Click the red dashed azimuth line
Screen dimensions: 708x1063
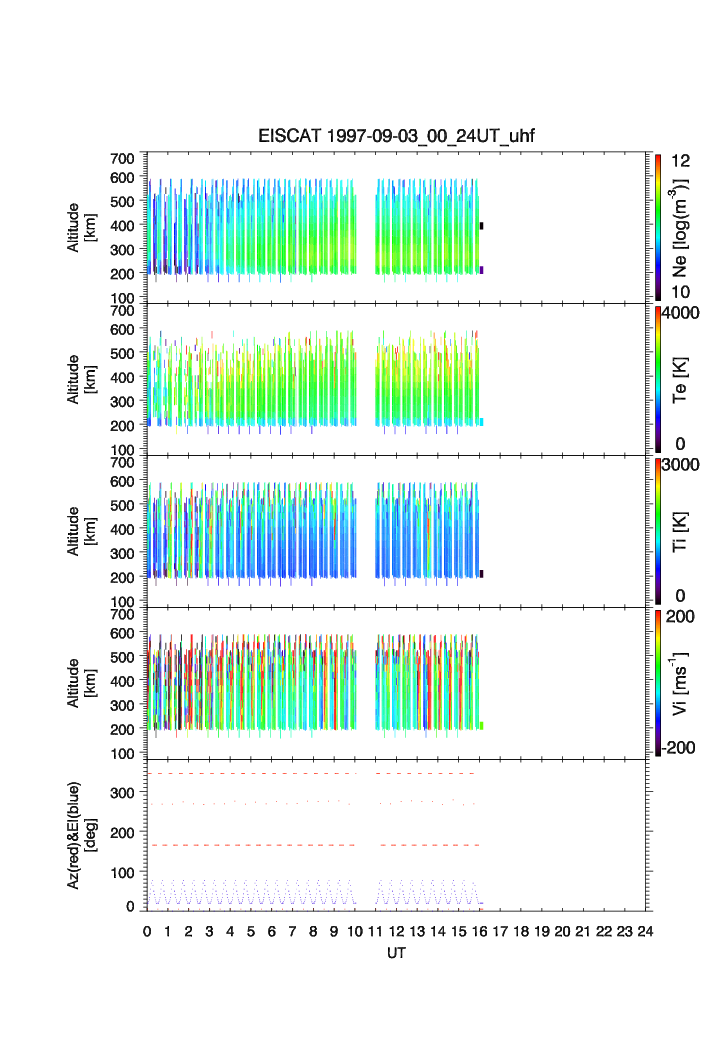coord(250,845)
